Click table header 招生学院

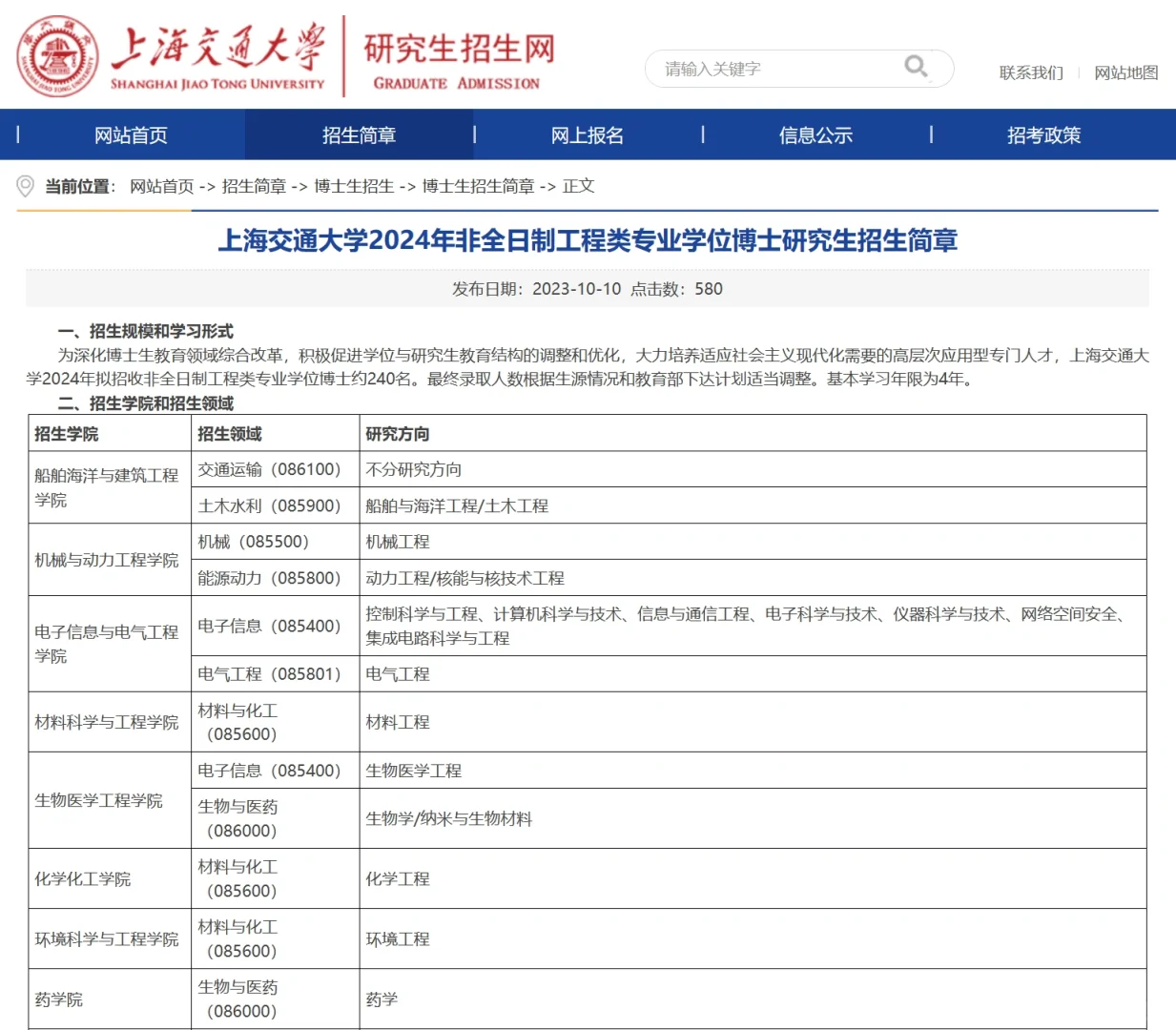click(110, 434)
